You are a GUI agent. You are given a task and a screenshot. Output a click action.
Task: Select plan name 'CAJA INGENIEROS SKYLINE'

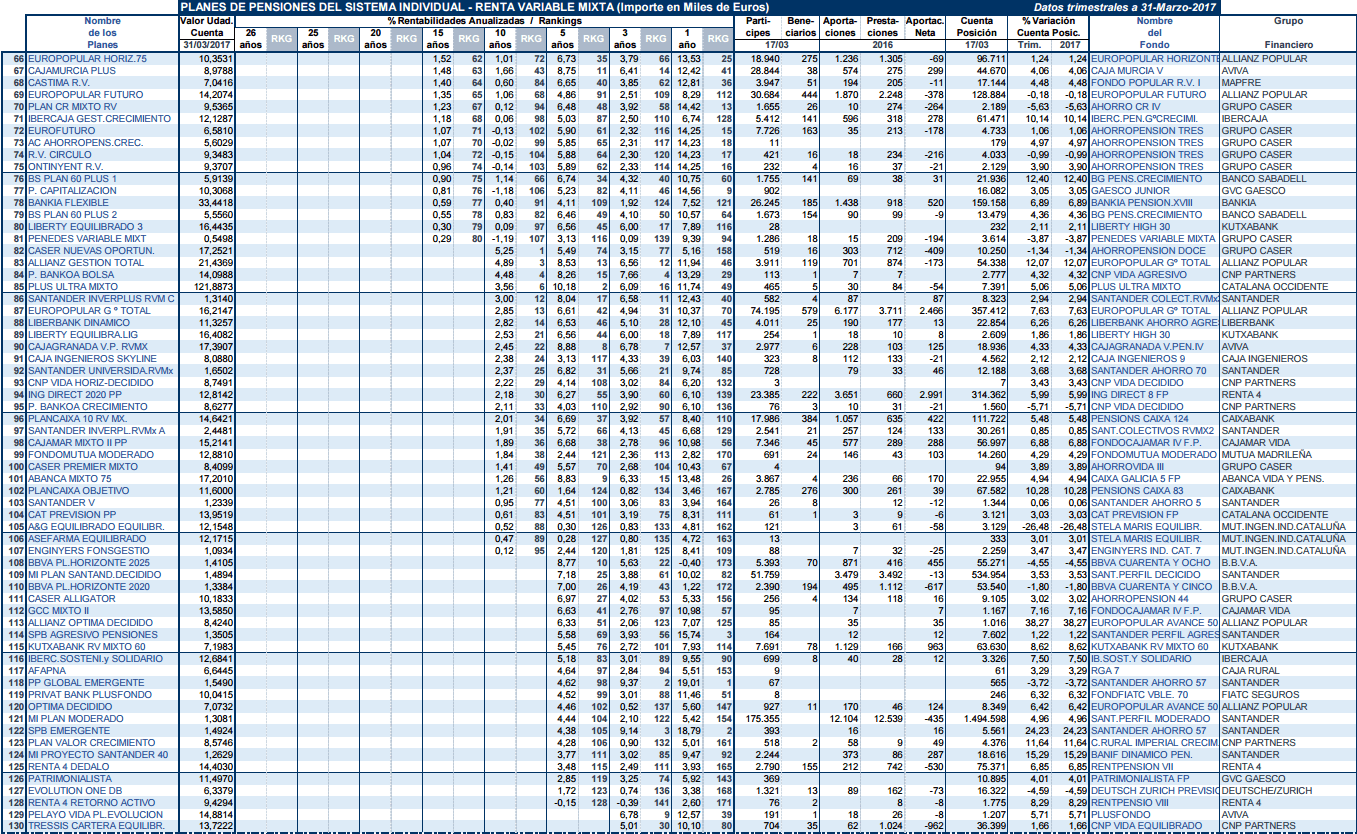tap(92, 359)
